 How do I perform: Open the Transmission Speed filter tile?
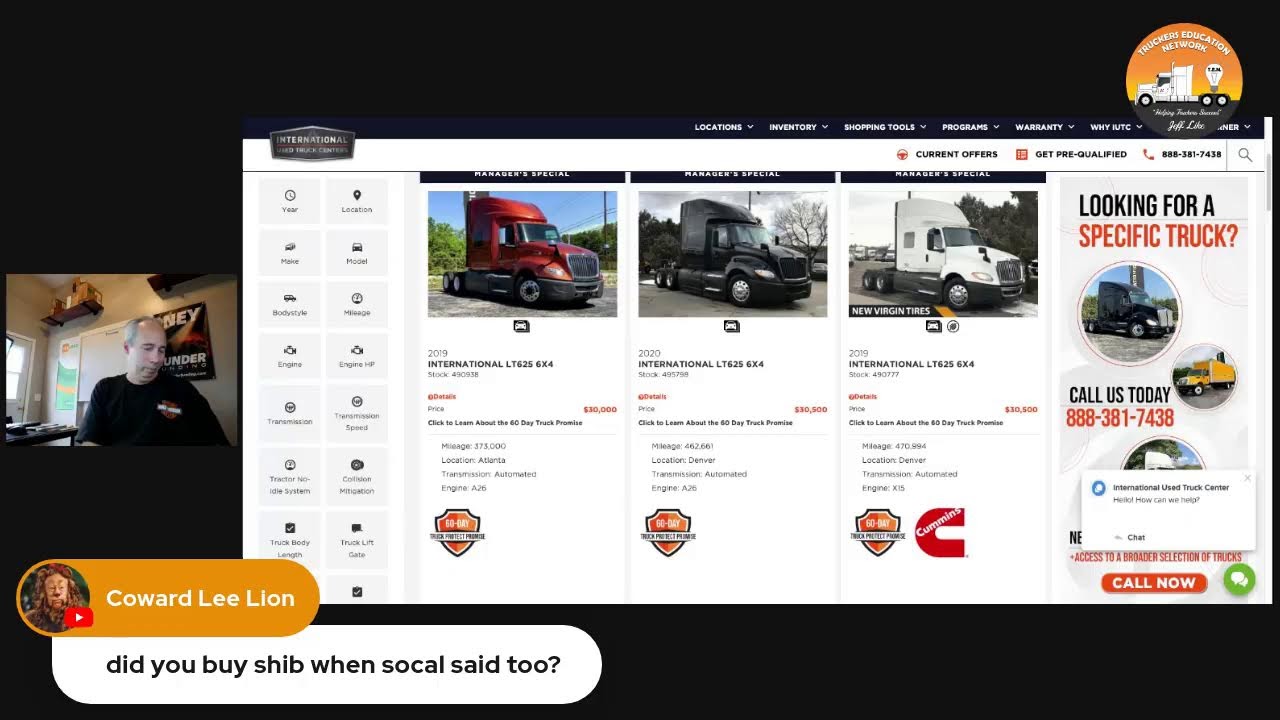click(357, 413)
